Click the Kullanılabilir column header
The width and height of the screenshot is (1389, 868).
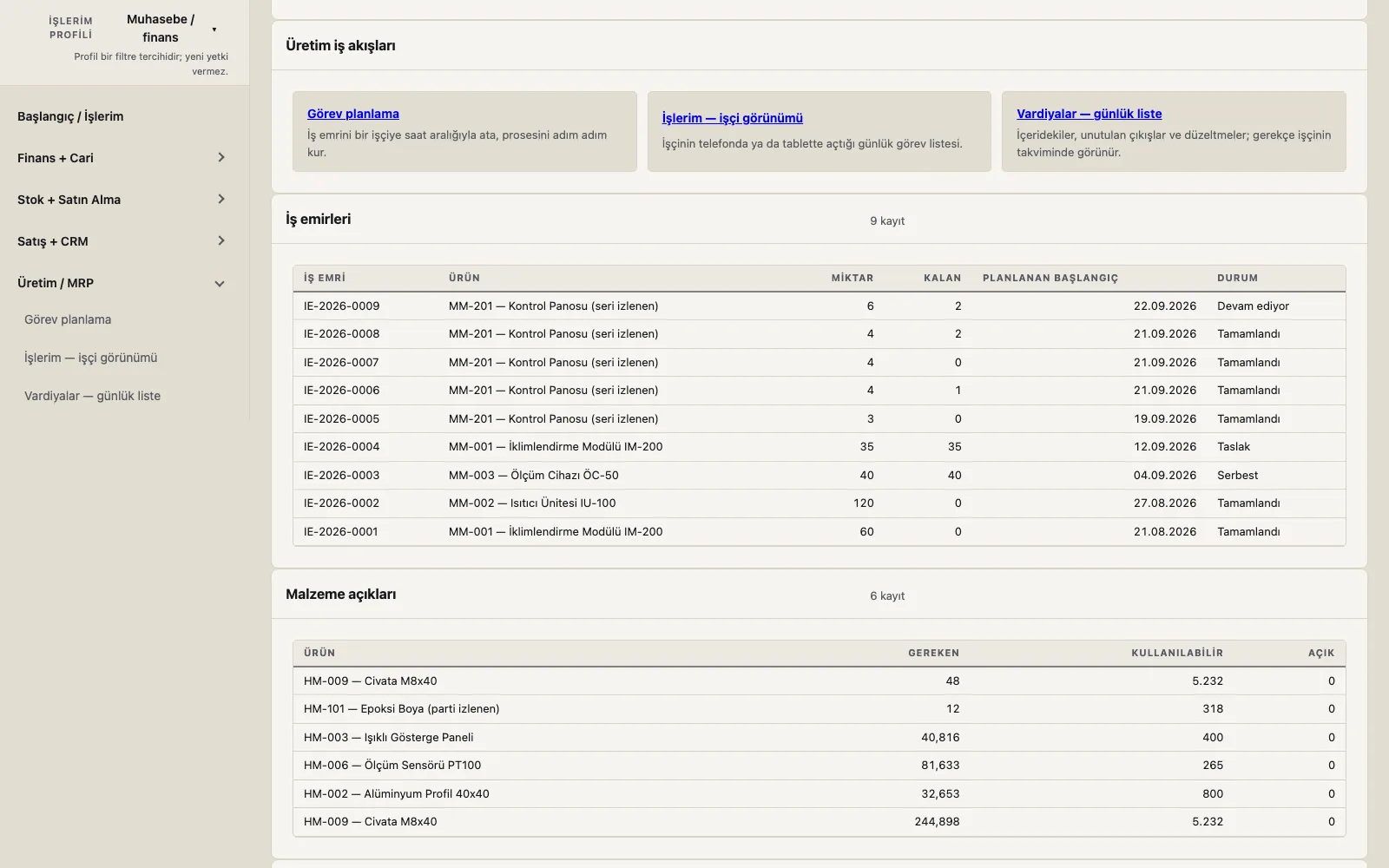[x=1177, y=653]
